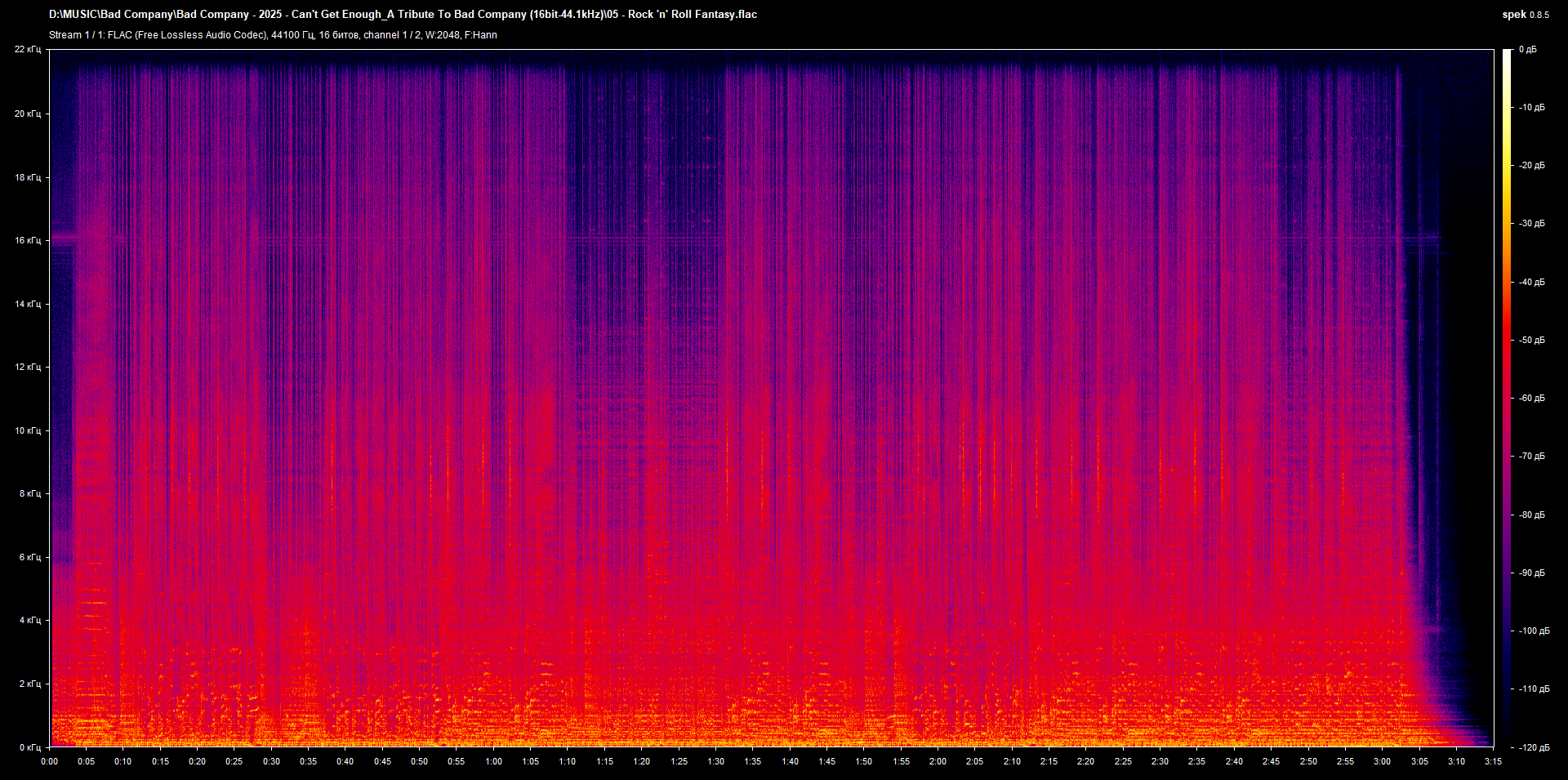The width and height of the screenshot is (1568, 780).
Task: Click the 0 дБ level label
Action: pos(1527,50)
